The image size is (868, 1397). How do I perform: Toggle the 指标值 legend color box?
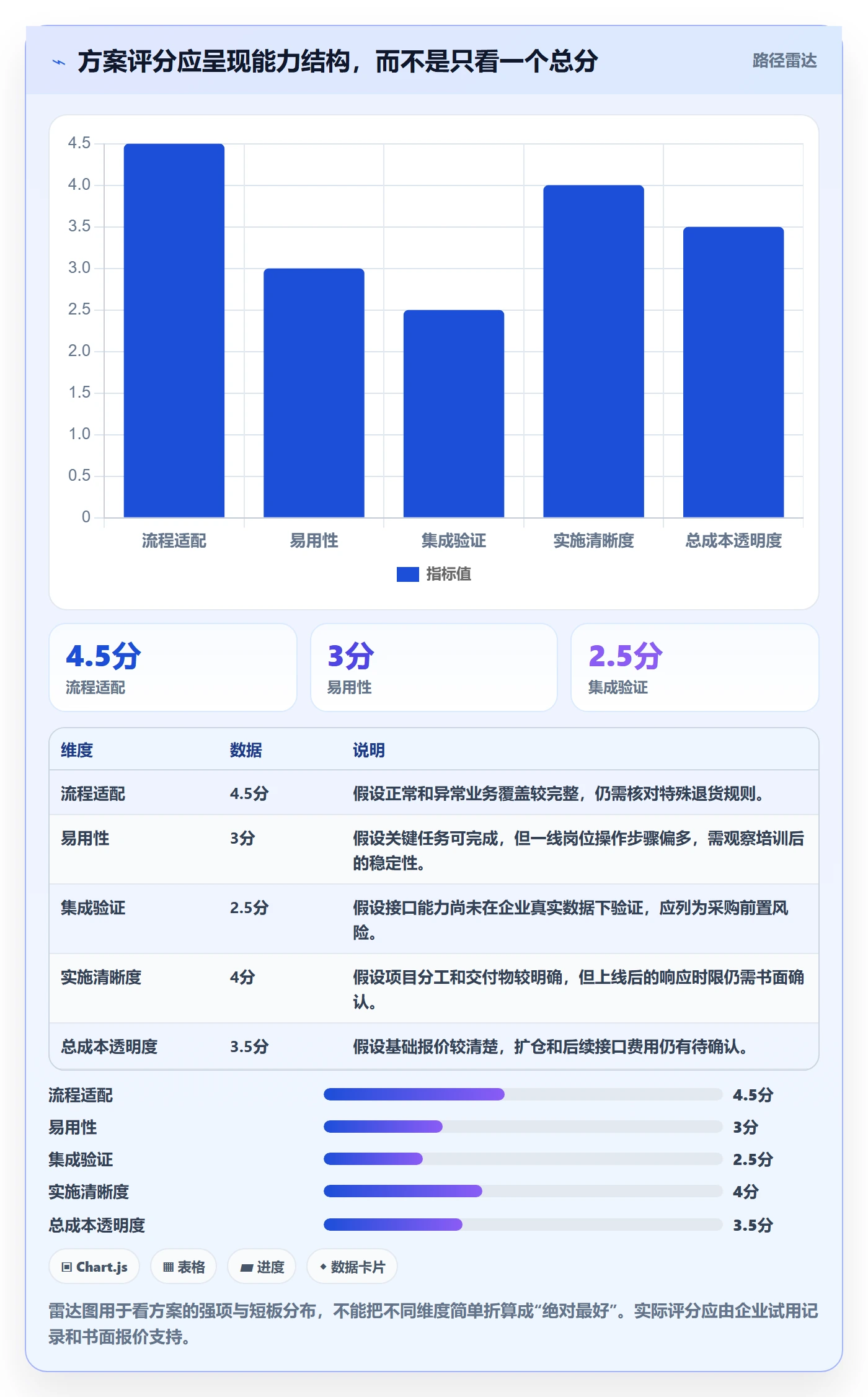(407, 574)
